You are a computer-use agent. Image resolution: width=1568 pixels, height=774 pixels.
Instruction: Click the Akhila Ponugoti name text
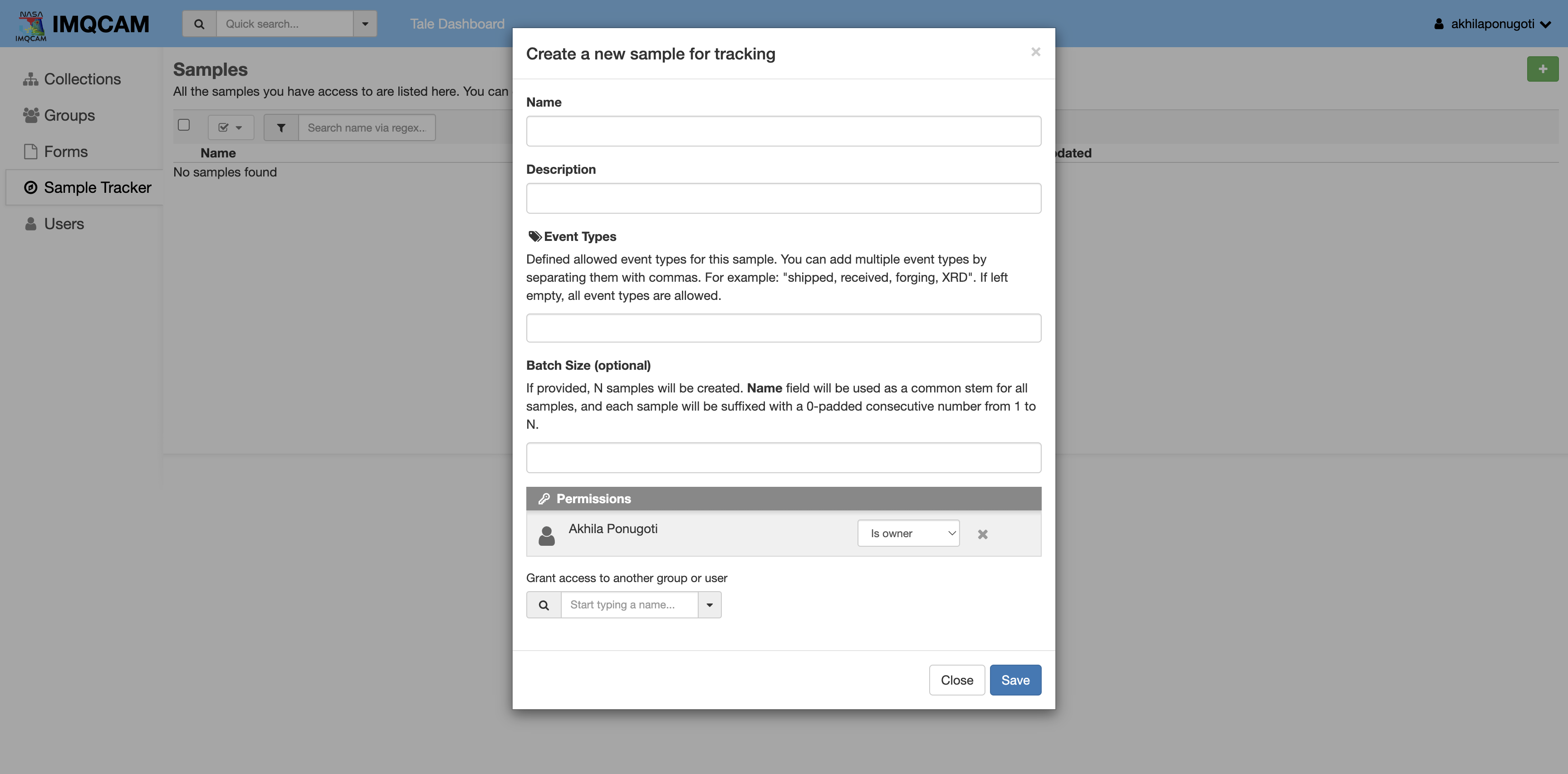tap(613, 529)
